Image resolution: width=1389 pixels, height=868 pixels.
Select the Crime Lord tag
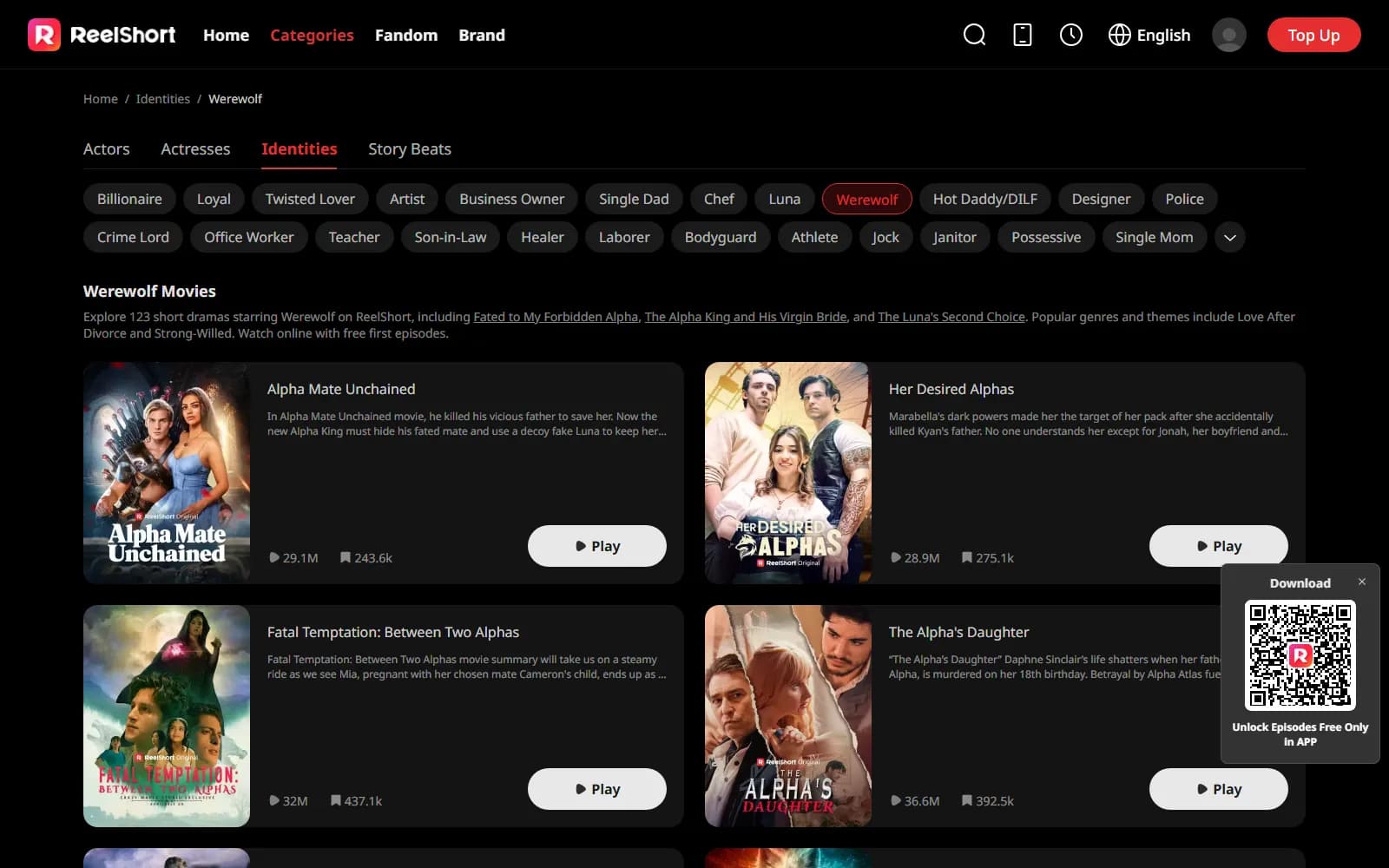tap(133, 237)
